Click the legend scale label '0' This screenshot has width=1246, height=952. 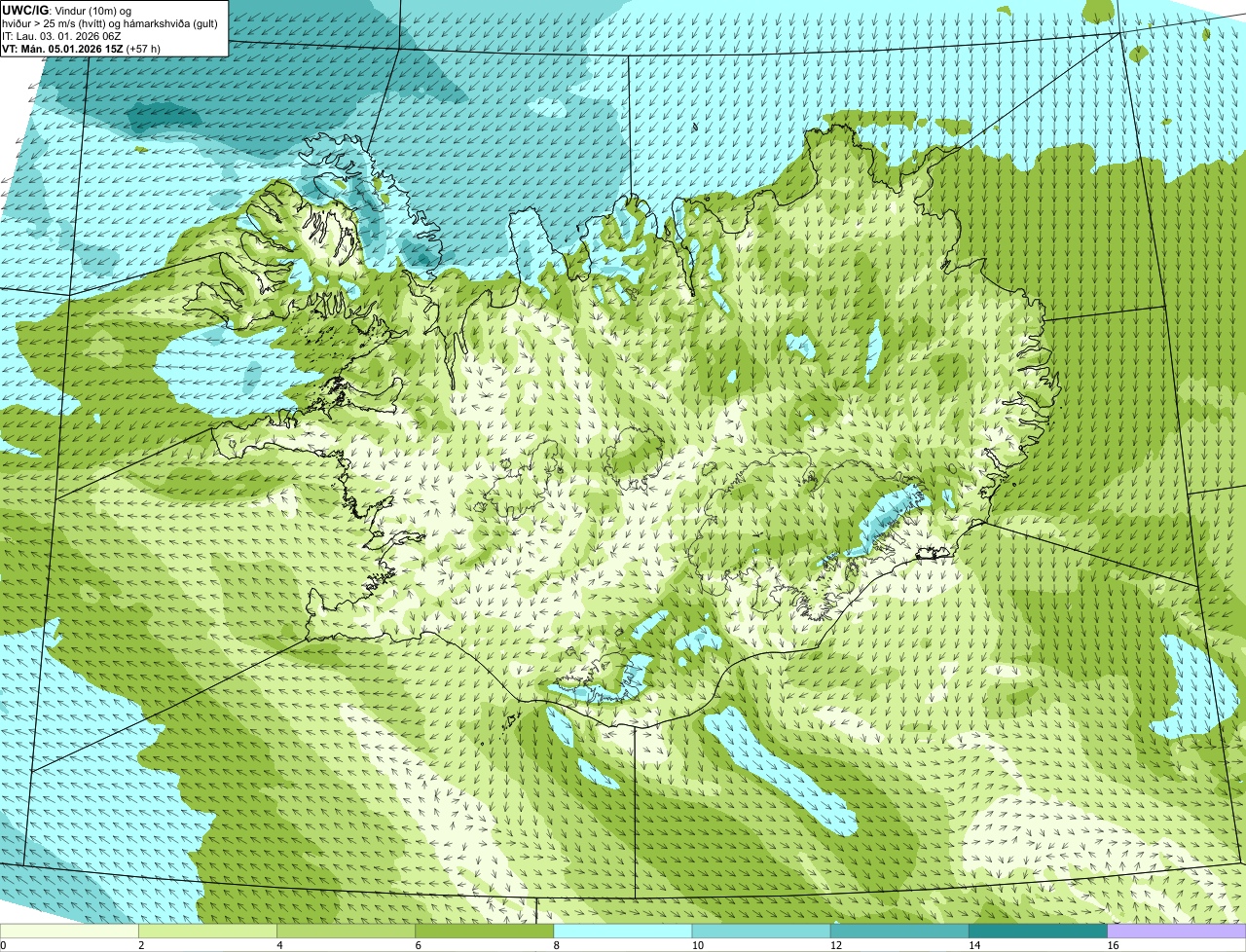click(x=3, y=945)
